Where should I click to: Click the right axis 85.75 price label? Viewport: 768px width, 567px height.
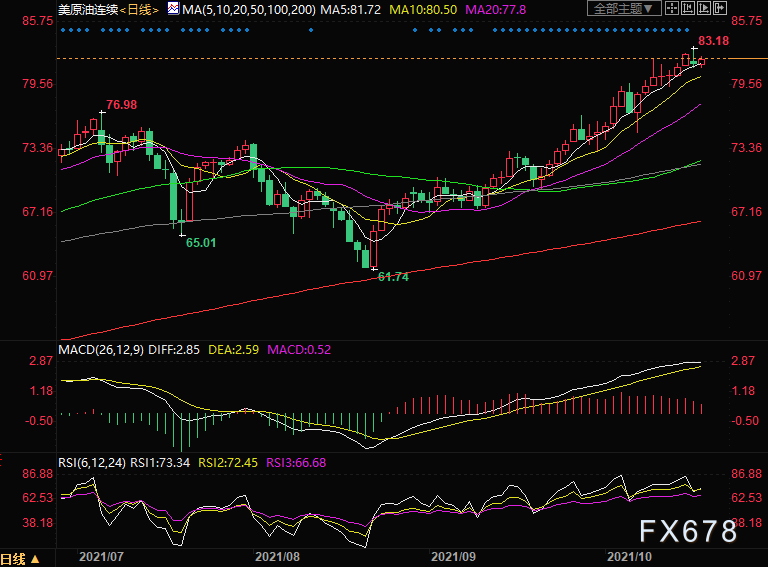[746, 21]
